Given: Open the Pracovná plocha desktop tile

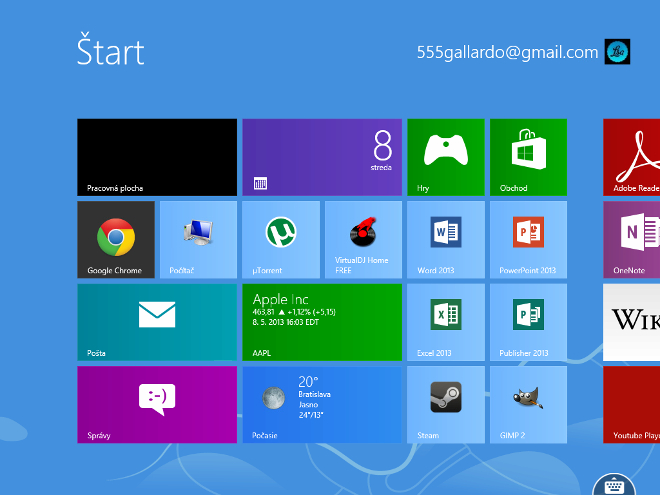Looking at the screenshot, I should click(157, 157).
